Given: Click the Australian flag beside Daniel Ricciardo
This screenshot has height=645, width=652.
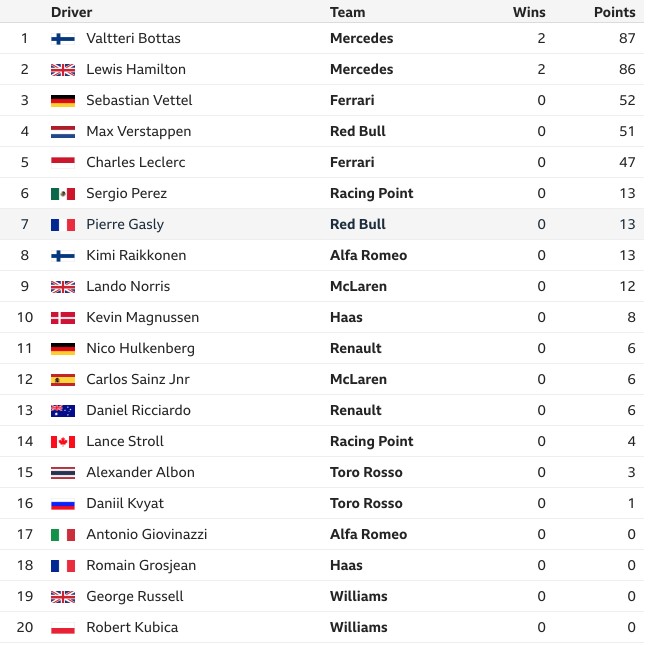Looking at the screenshot, I should (63, 411).
